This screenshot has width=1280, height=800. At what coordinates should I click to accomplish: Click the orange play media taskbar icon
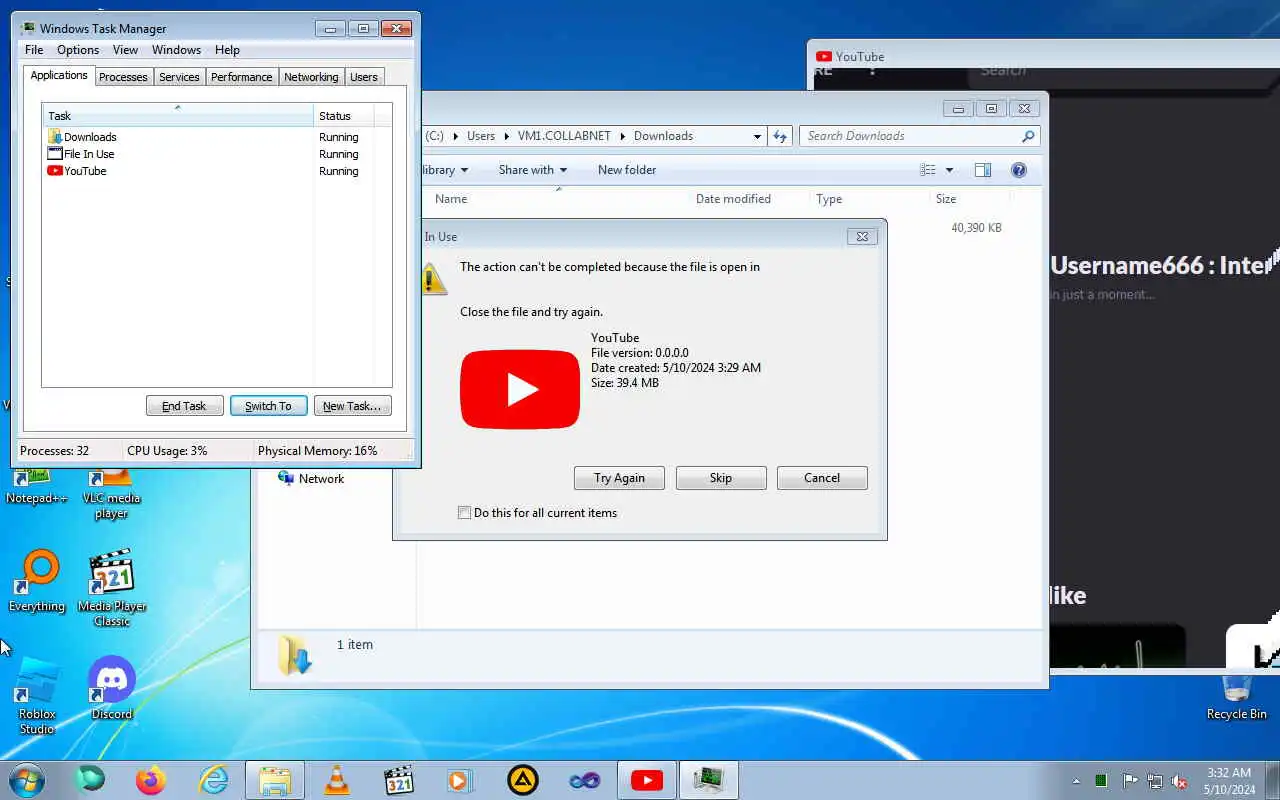(461, 779)
